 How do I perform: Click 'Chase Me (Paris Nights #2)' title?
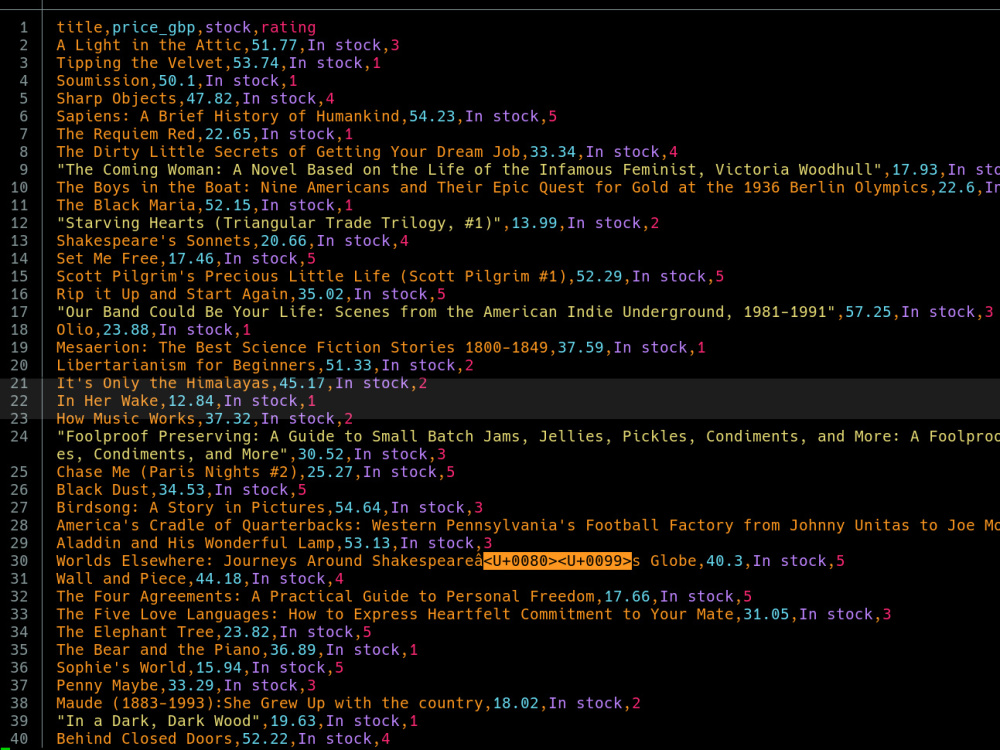(x=177, y=474)
